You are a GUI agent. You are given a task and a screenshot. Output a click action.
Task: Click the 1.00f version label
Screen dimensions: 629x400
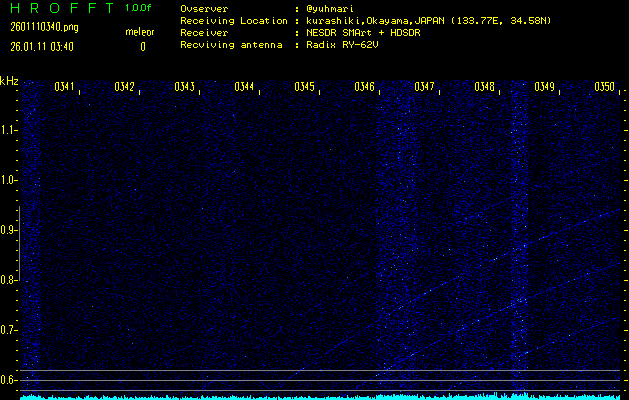tap(140, 8)
